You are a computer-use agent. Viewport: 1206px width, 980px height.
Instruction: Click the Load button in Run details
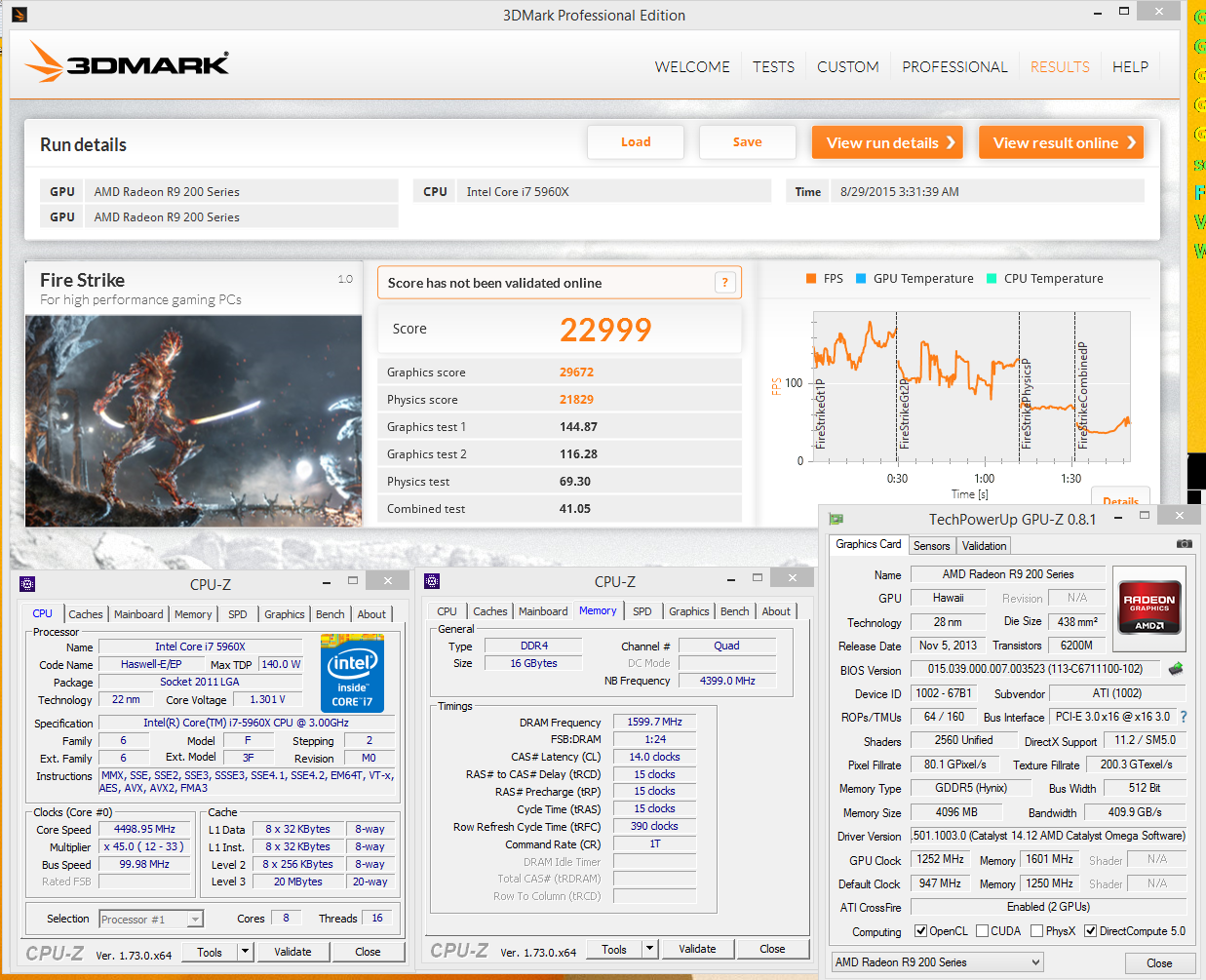click(x=636, y=142)
